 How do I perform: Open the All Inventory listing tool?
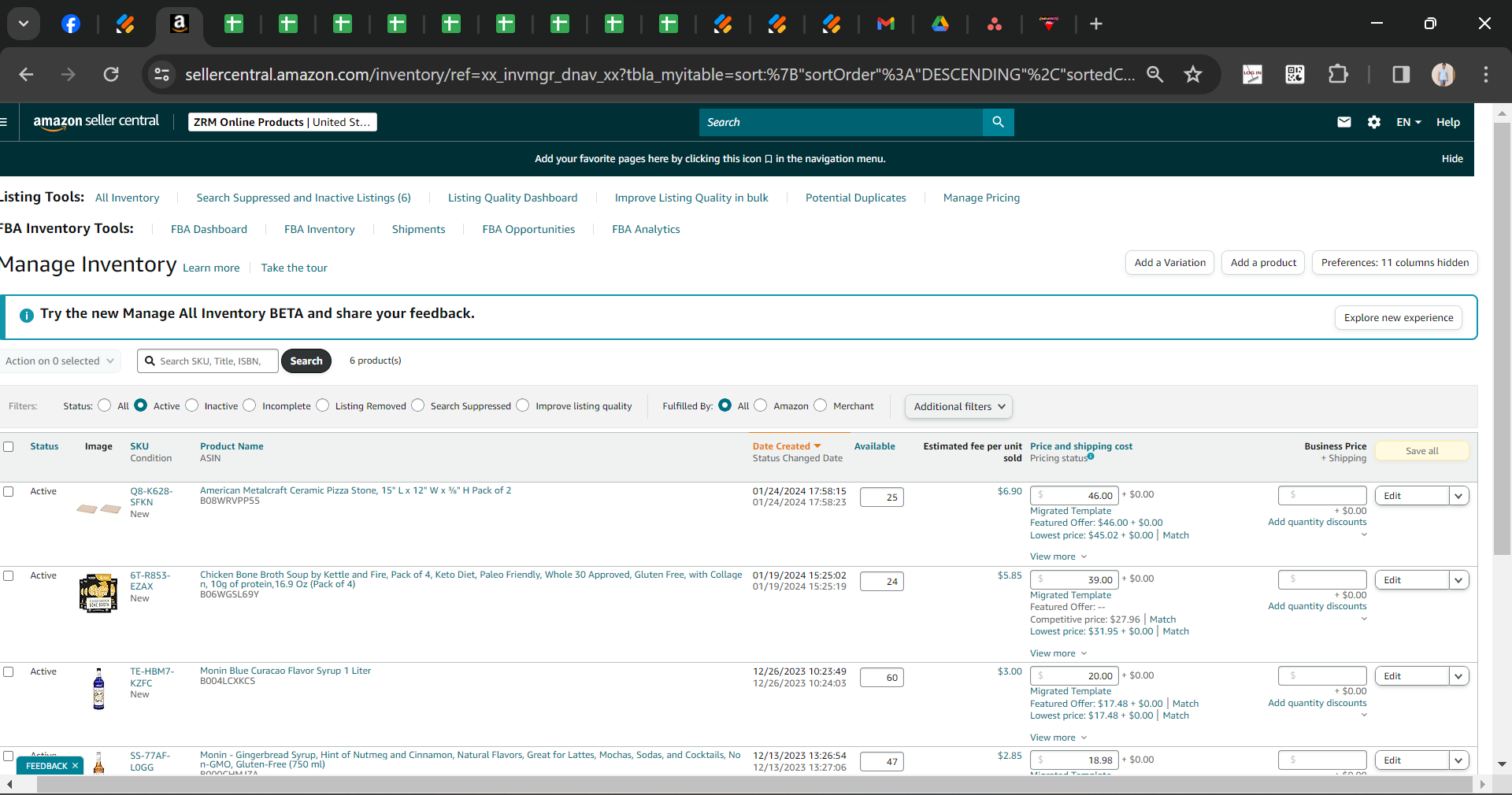pyautogui.click(x=128, y=198)
